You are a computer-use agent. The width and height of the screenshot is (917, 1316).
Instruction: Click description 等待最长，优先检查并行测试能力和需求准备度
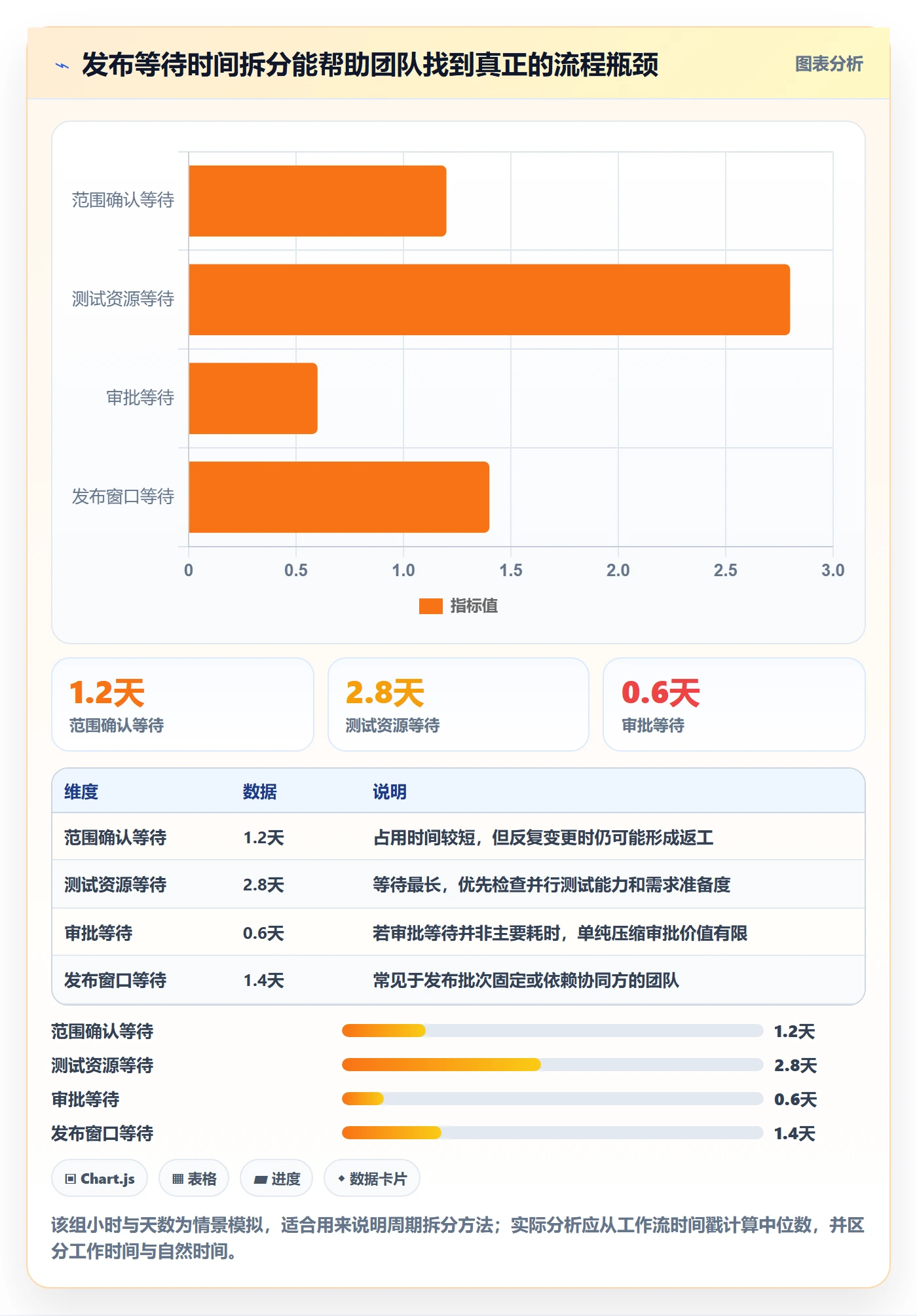click(x=552, y=885)
